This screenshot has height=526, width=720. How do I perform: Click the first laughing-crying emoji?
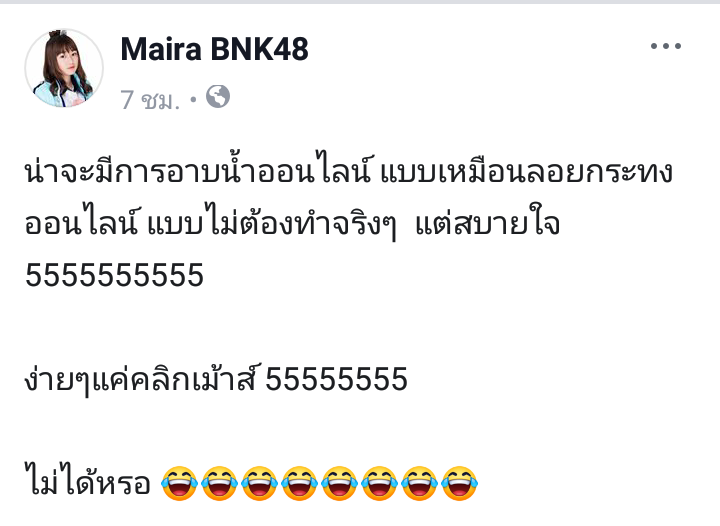tap(180, 483)
